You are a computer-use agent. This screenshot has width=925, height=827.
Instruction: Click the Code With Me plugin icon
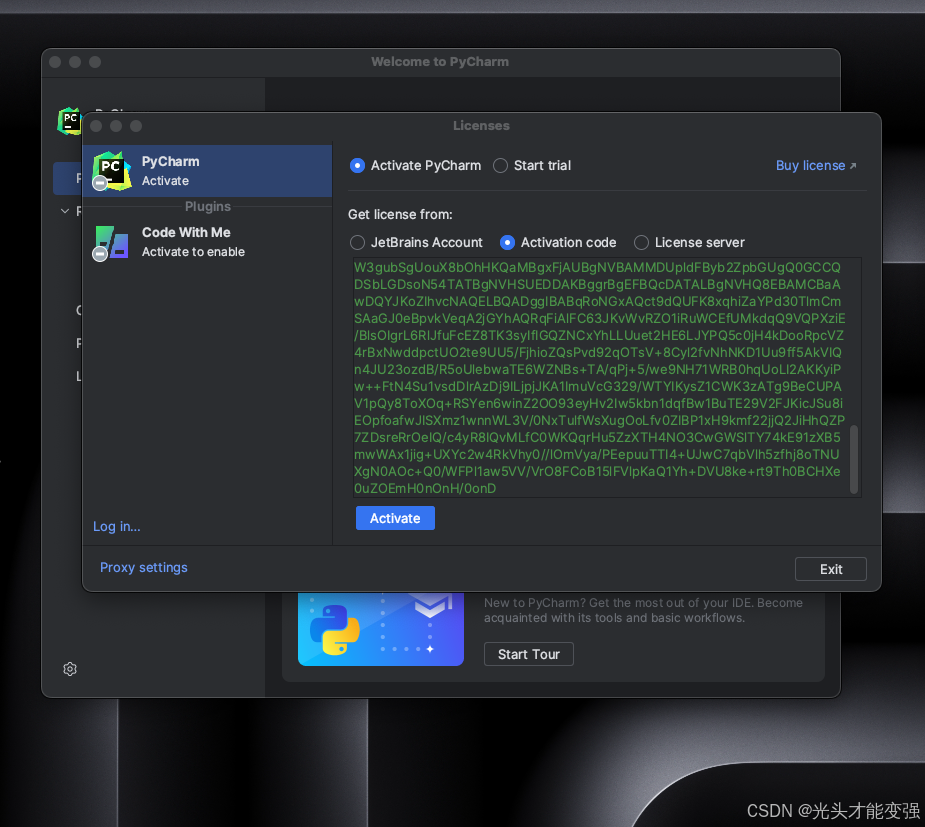[111, 242]
